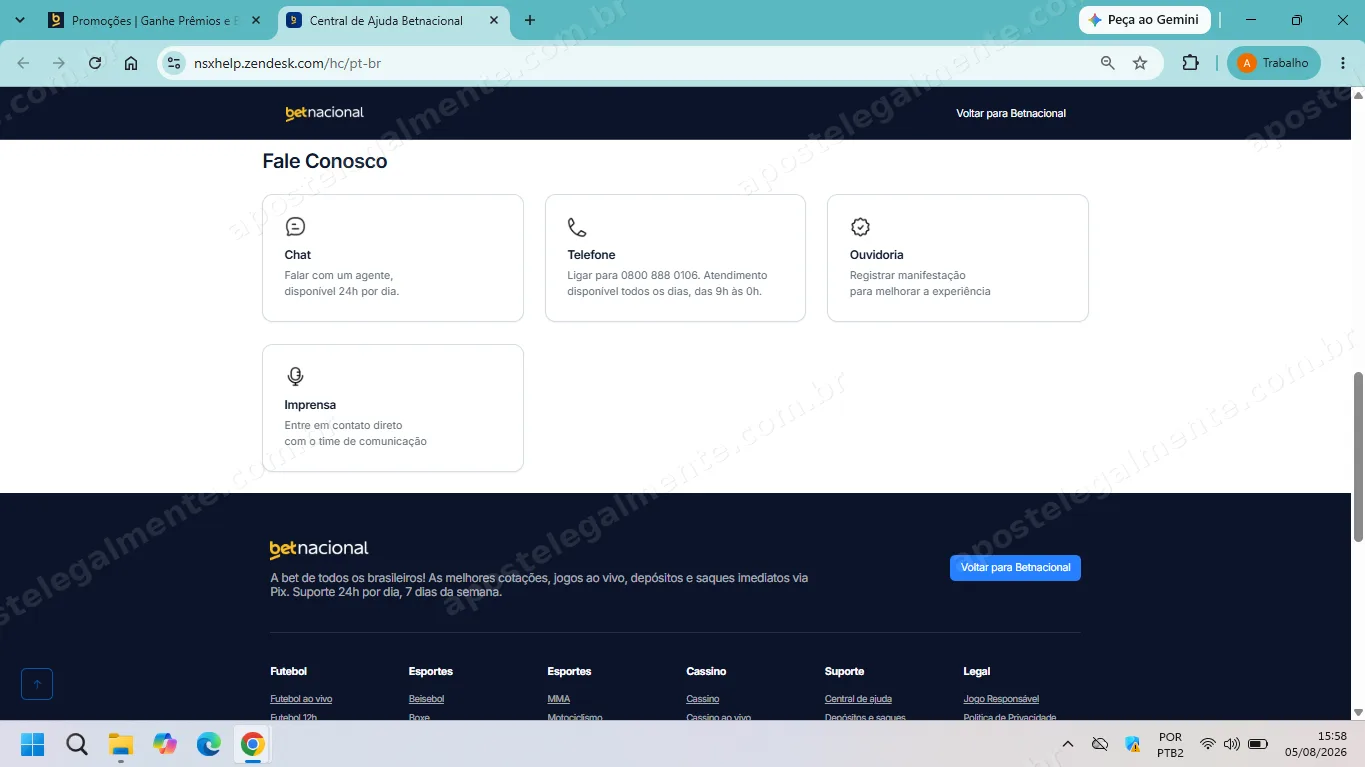Open Central de ajuda footer link
The width and height of the screenshot is (1365, 767).
(858, 699)
